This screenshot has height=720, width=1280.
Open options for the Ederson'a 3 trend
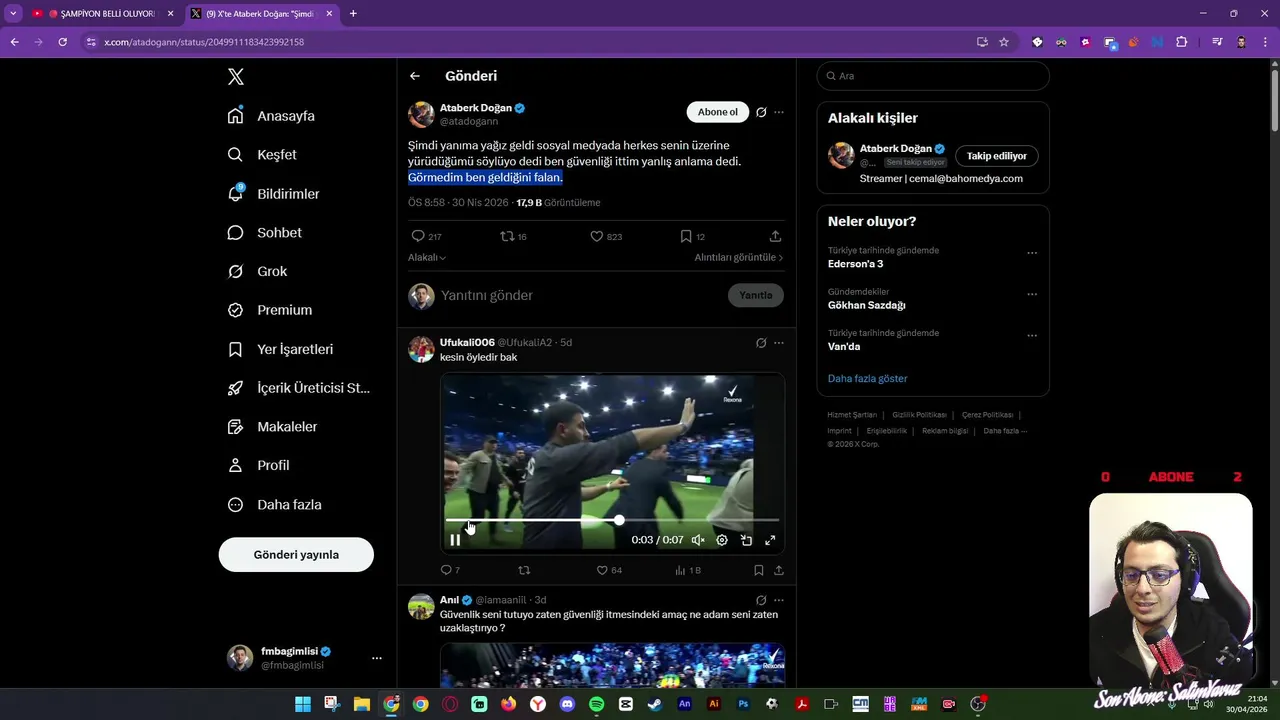(1032, 253)
